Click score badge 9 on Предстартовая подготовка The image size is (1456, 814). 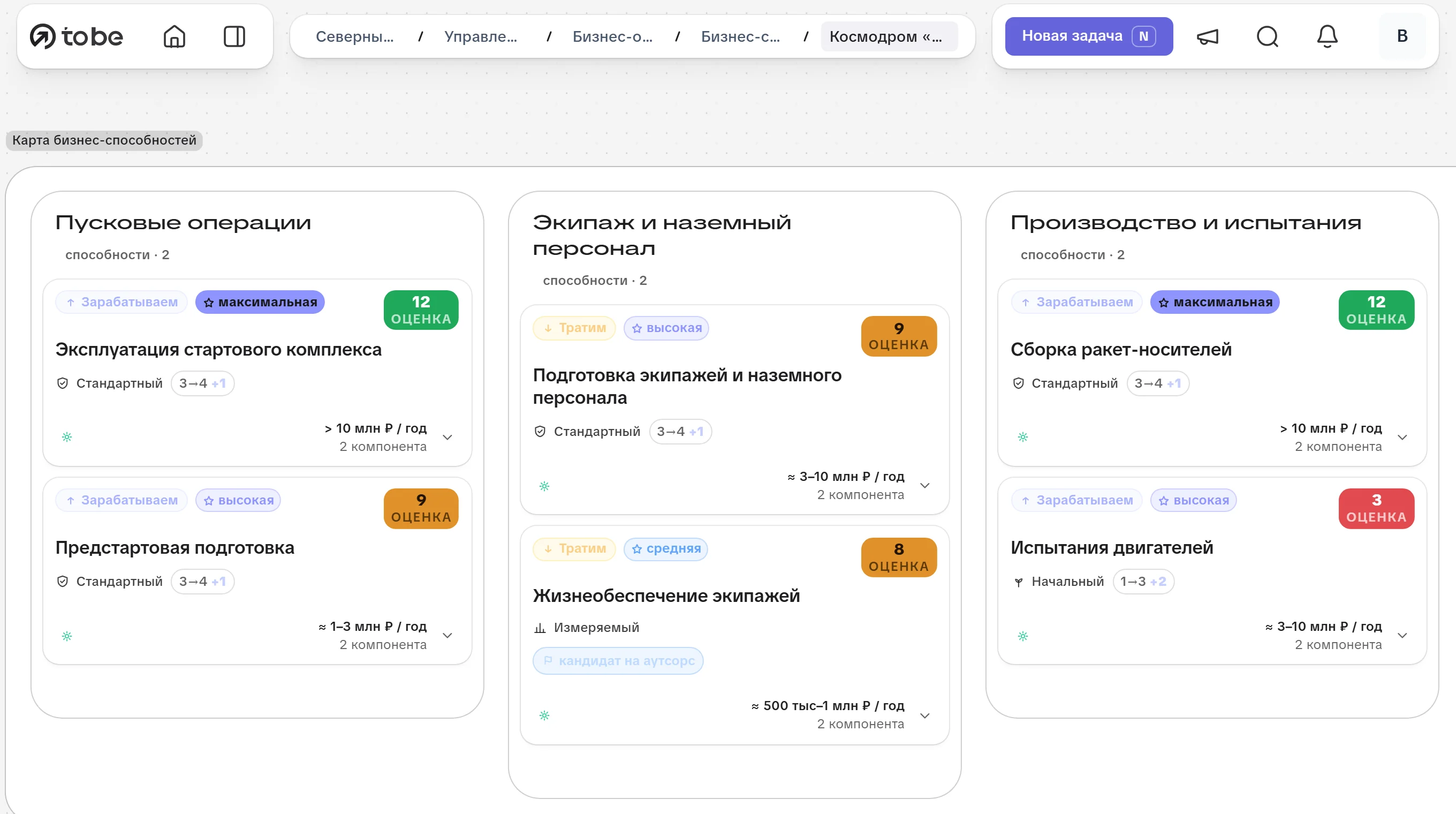pos(421,508)
